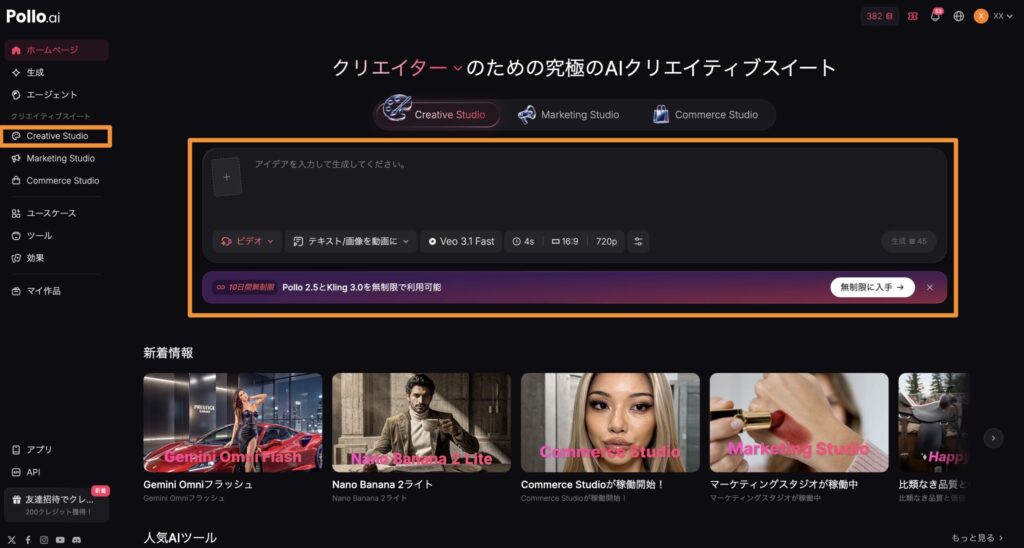Switch to the Creative Studio tab
The height and width of the screenshot is (548, 1024).
(x=439, y=114)
